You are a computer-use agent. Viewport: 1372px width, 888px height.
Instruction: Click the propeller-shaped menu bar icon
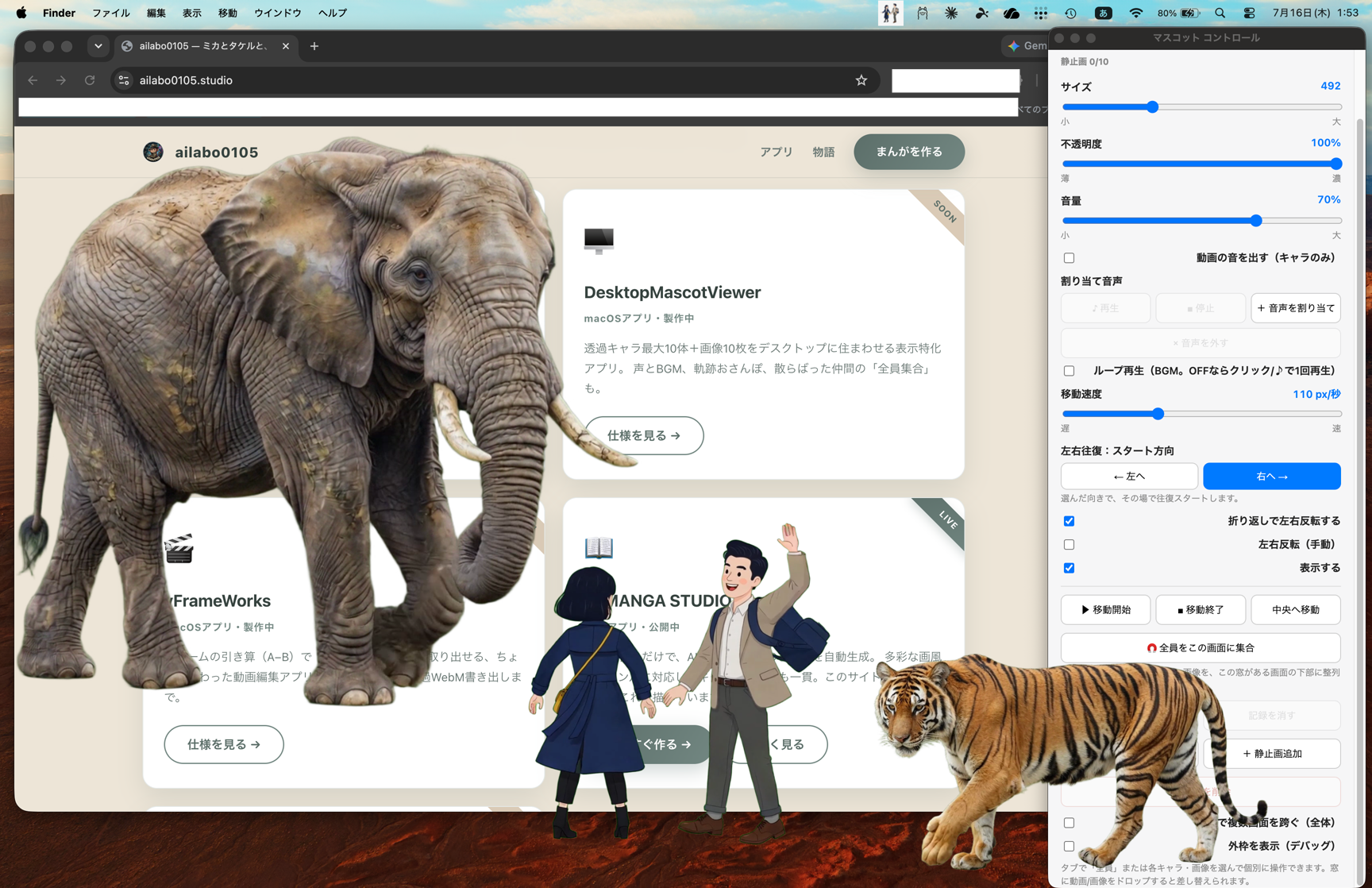coord(981,13)
